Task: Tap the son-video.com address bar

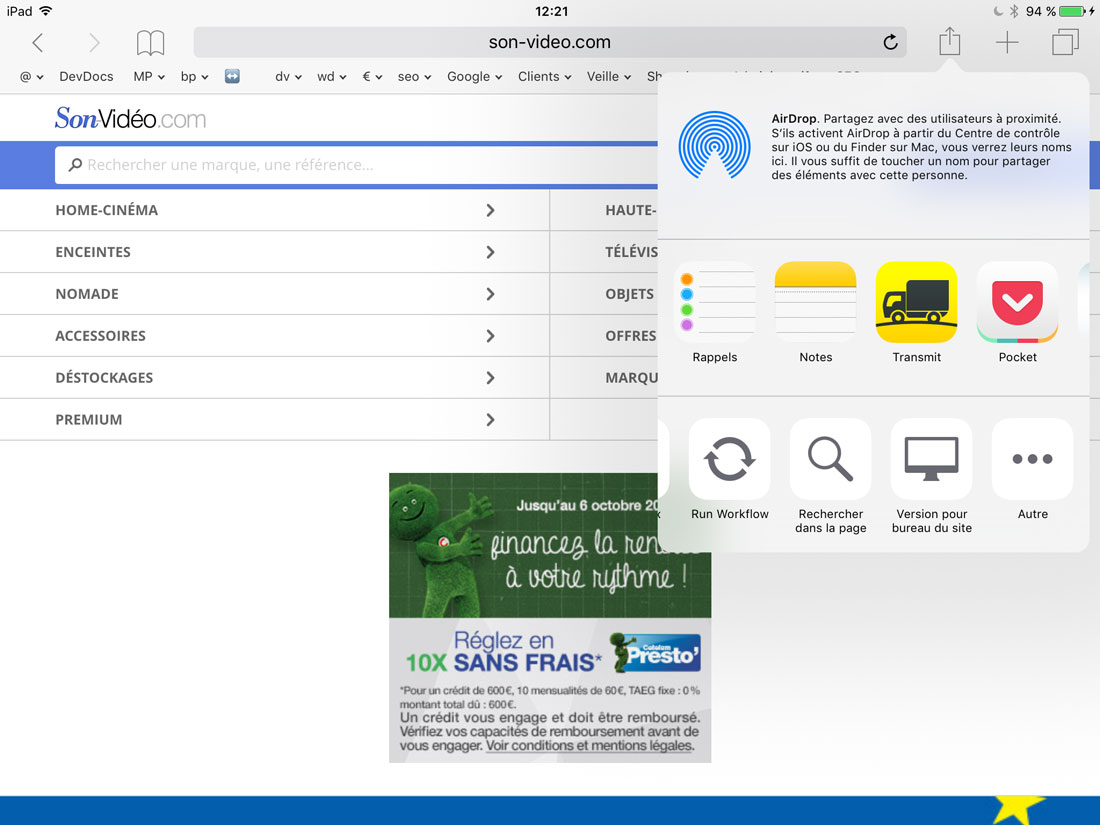Action: coord(549,42)
